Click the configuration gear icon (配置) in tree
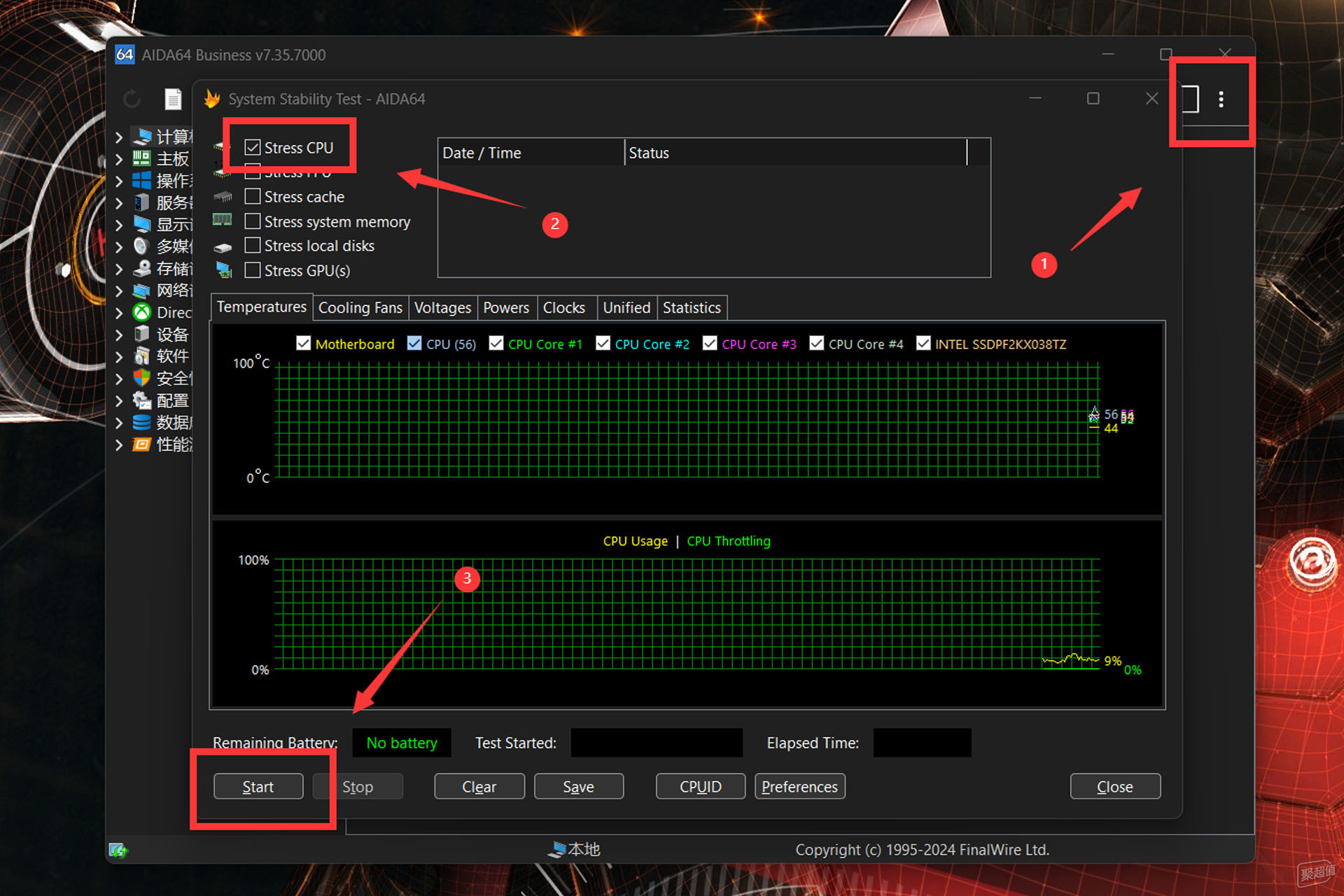 142,400
